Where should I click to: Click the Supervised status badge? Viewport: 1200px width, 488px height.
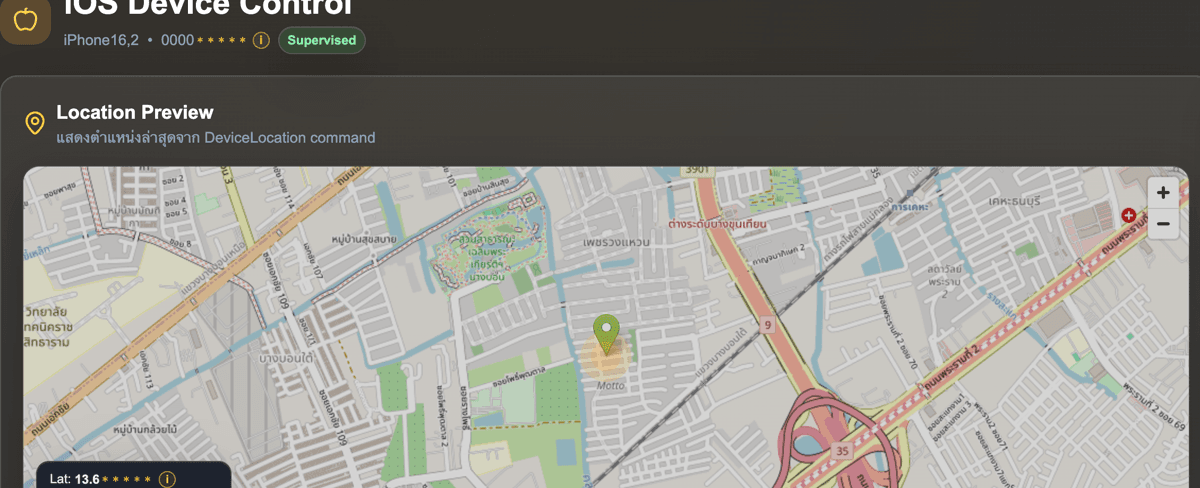322,40
